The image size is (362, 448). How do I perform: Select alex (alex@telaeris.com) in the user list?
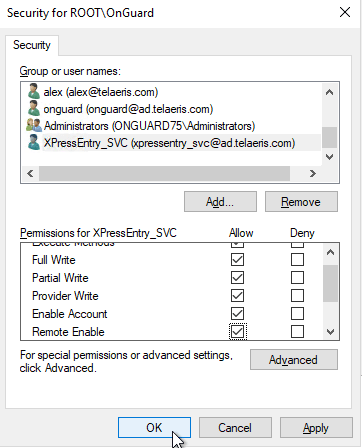(x=101, y=92)
